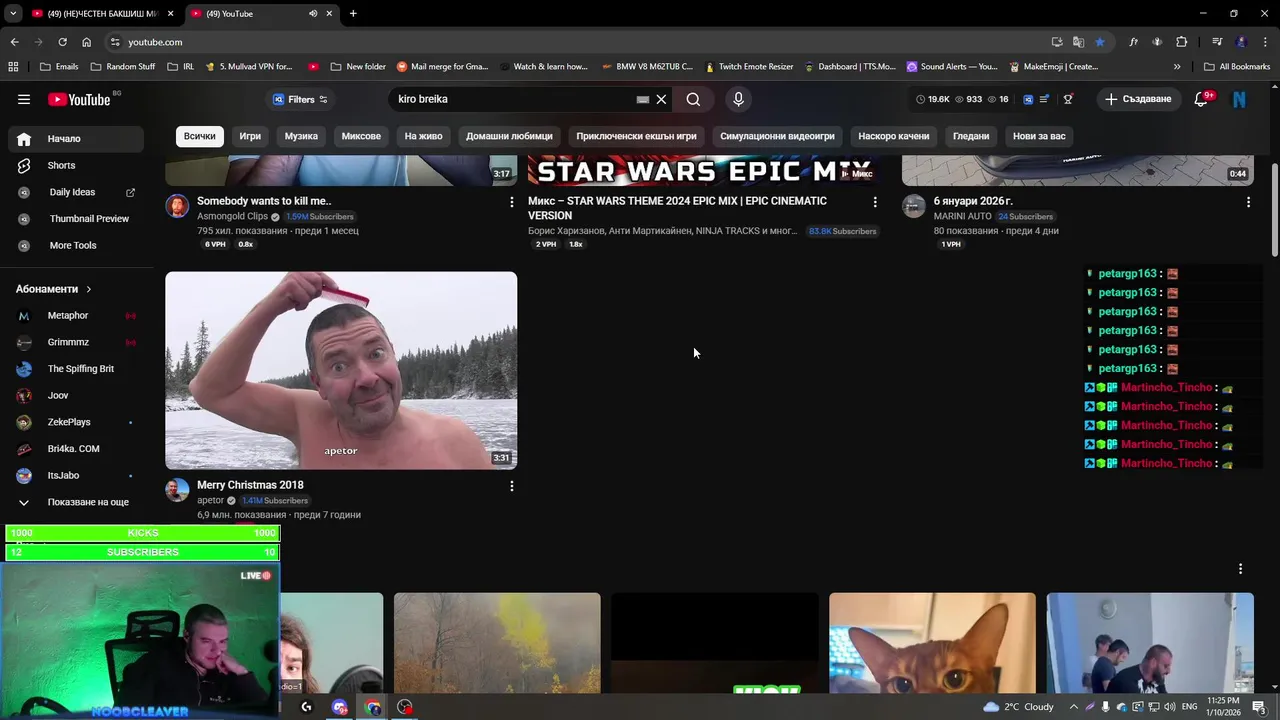
Task: Open options for Merry Christmas 2018 video
Action: (512, 486)
